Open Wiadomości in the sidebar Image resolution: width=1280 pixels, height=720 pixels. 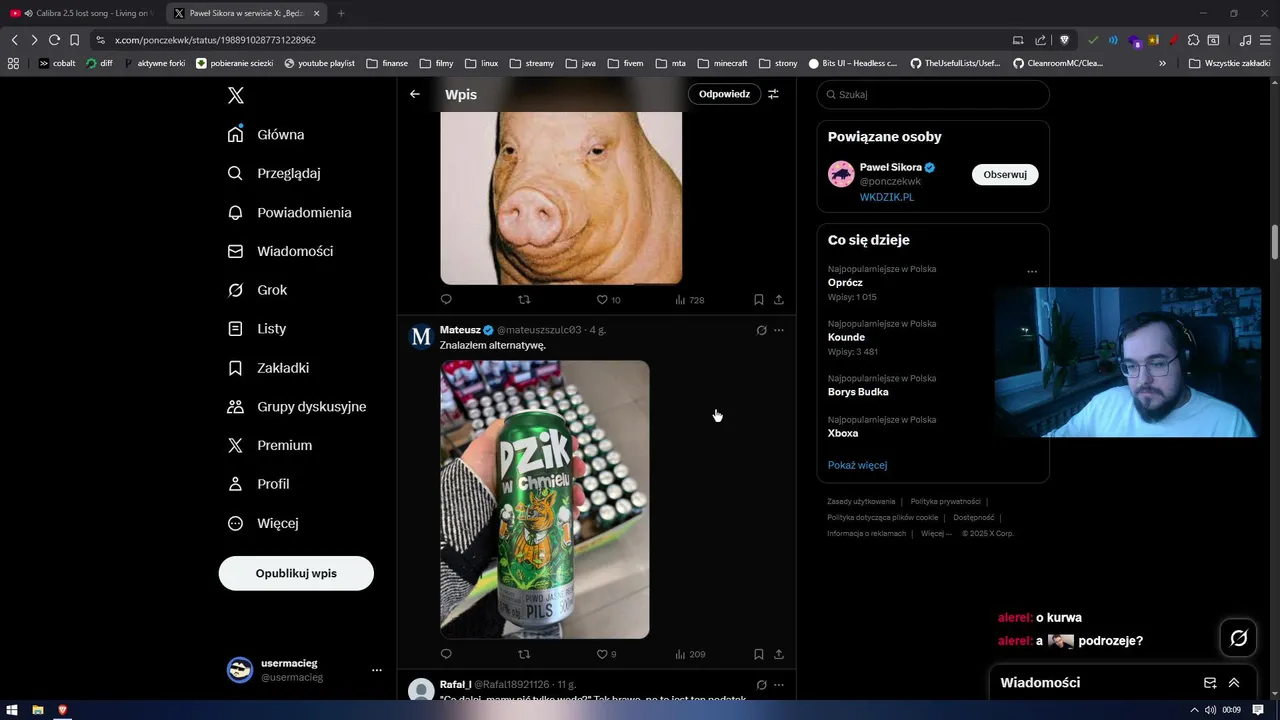click(281, 251)
